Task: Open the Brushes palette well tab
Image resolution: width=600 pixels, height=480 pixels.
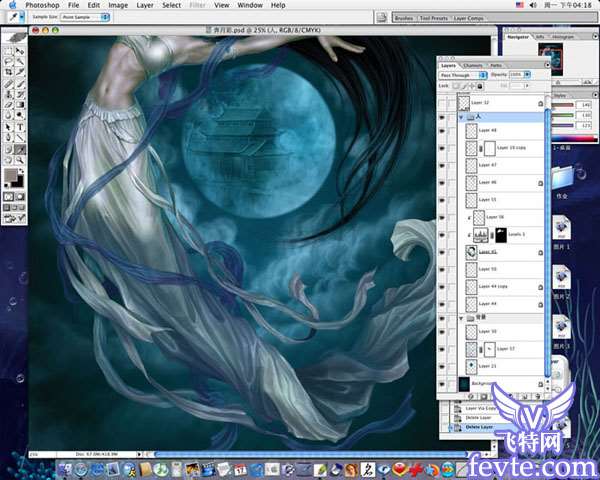Action: click(x=404, y=18)
